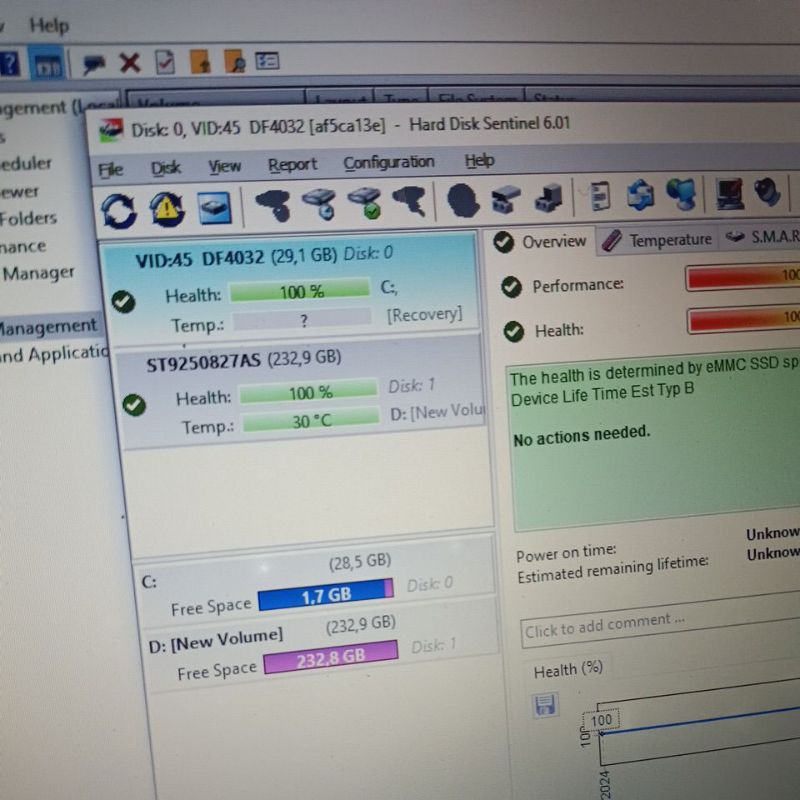The width and height of the screenshot is (800, 800).
Task: Select Device Manager in the back window tree
Action: tap(38, 273)
